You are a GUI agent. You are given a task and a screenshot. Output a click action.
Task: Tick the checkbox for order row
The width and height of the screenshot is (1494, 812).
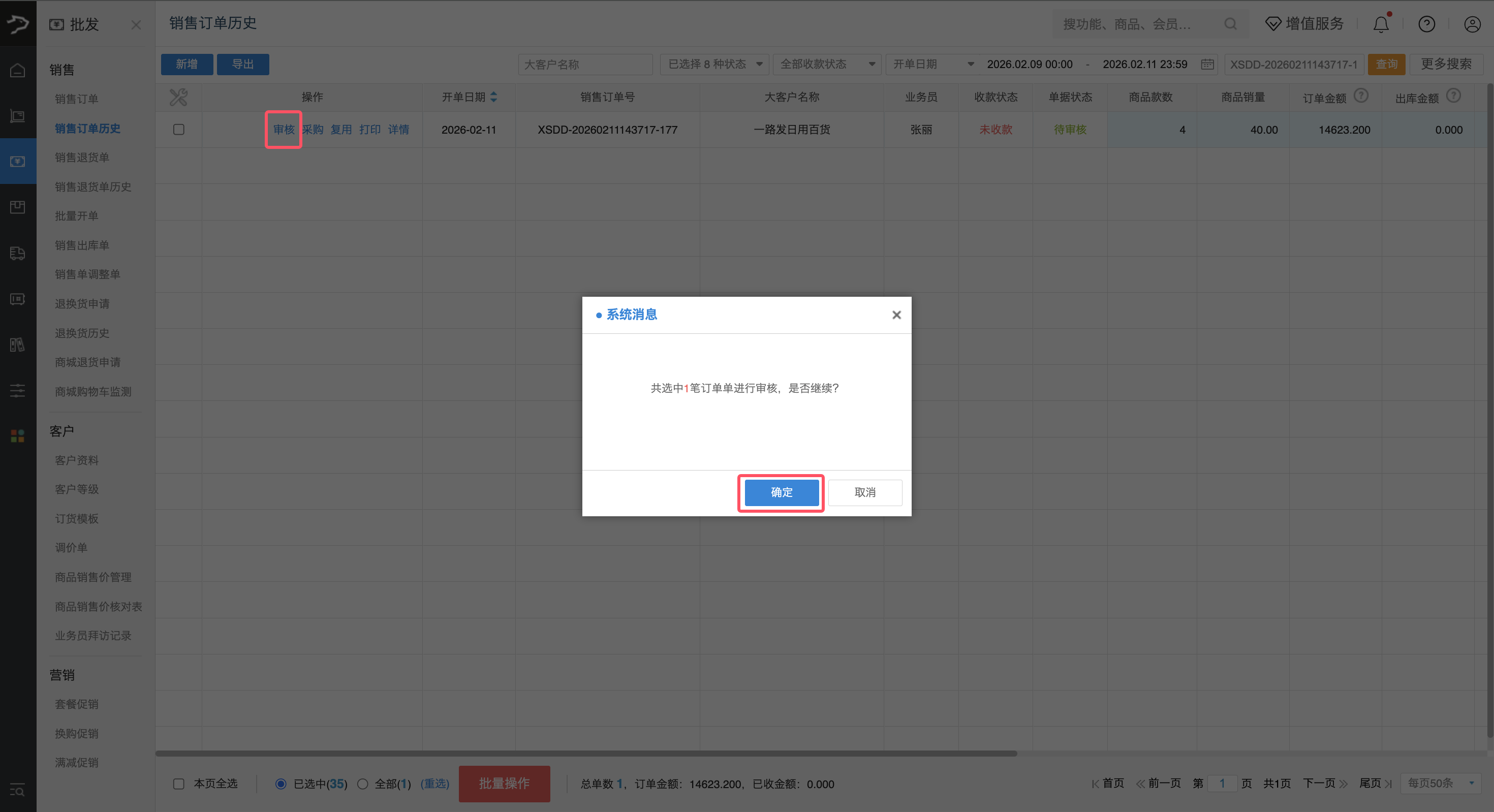click(x=179, y=130)
